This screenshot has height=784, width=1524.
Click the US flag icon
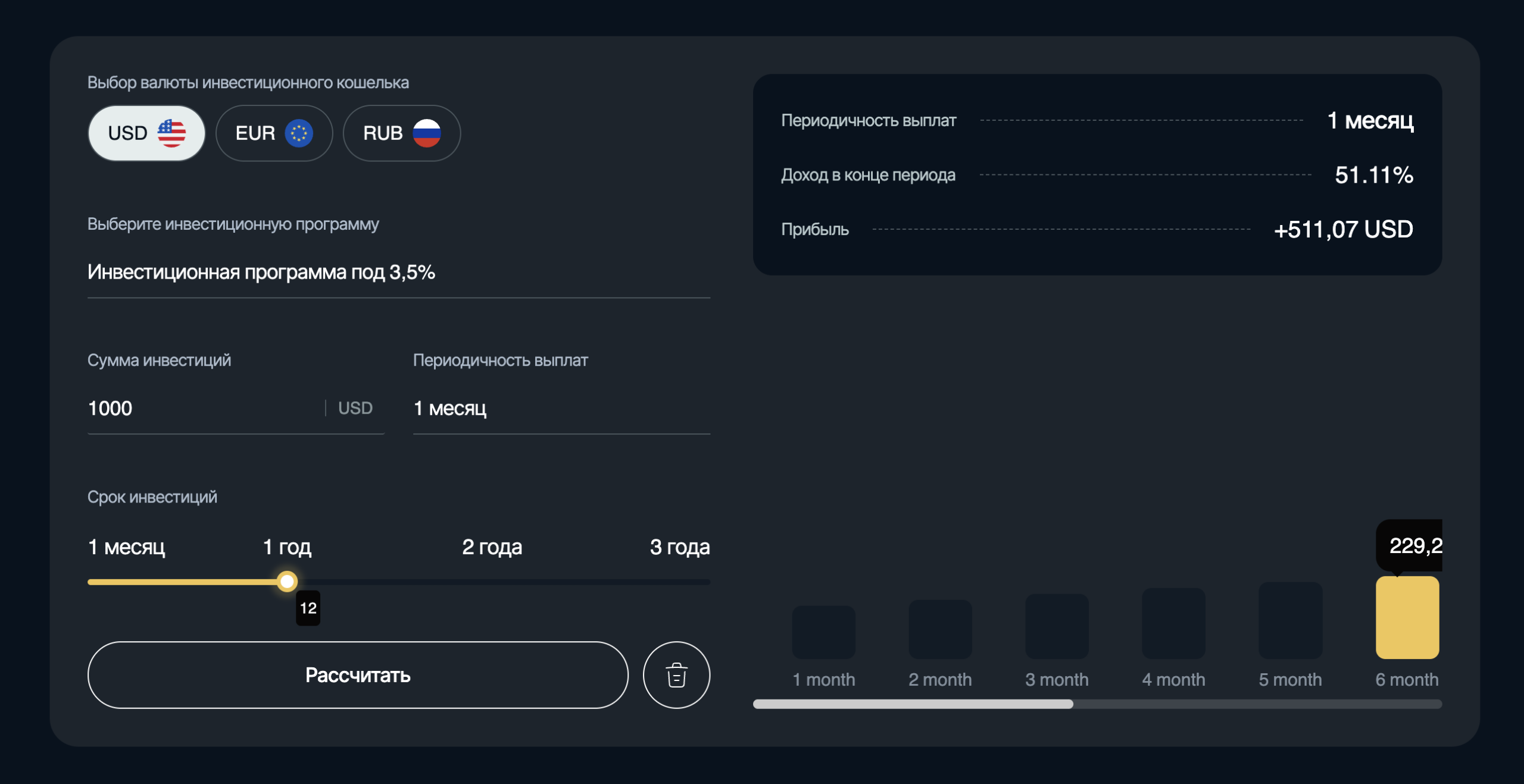(171, 133)
